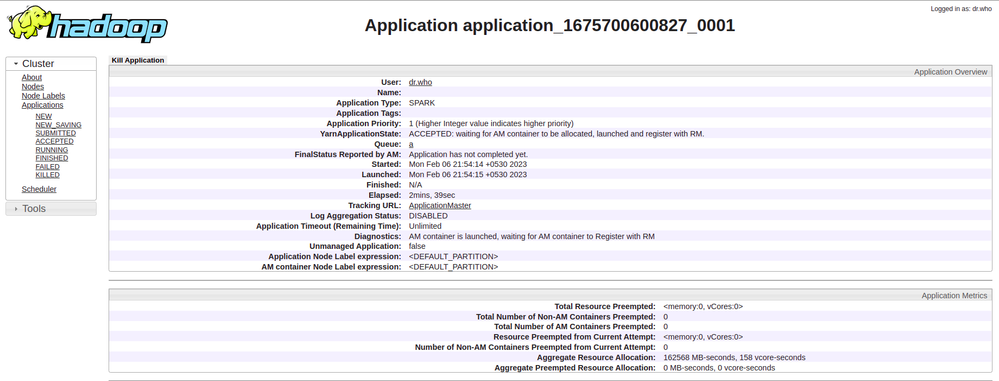999x381 pixels.
Task: Follow the ApplicationMaster tracking URL
Action: click(x=440, y=205)
